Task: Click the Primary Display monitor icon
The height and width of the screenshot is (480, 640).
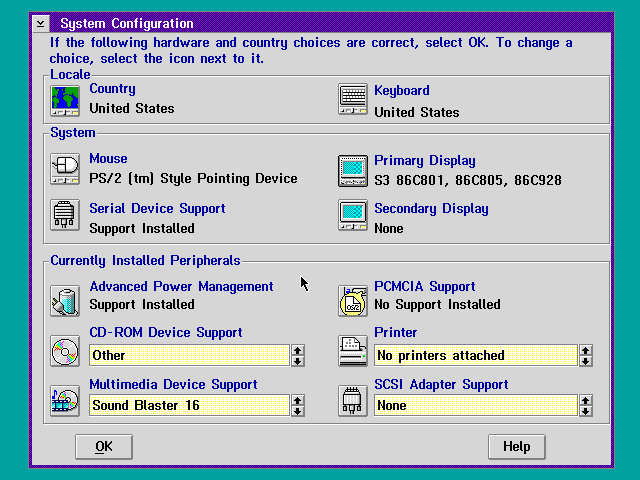Action: [353, 170]
